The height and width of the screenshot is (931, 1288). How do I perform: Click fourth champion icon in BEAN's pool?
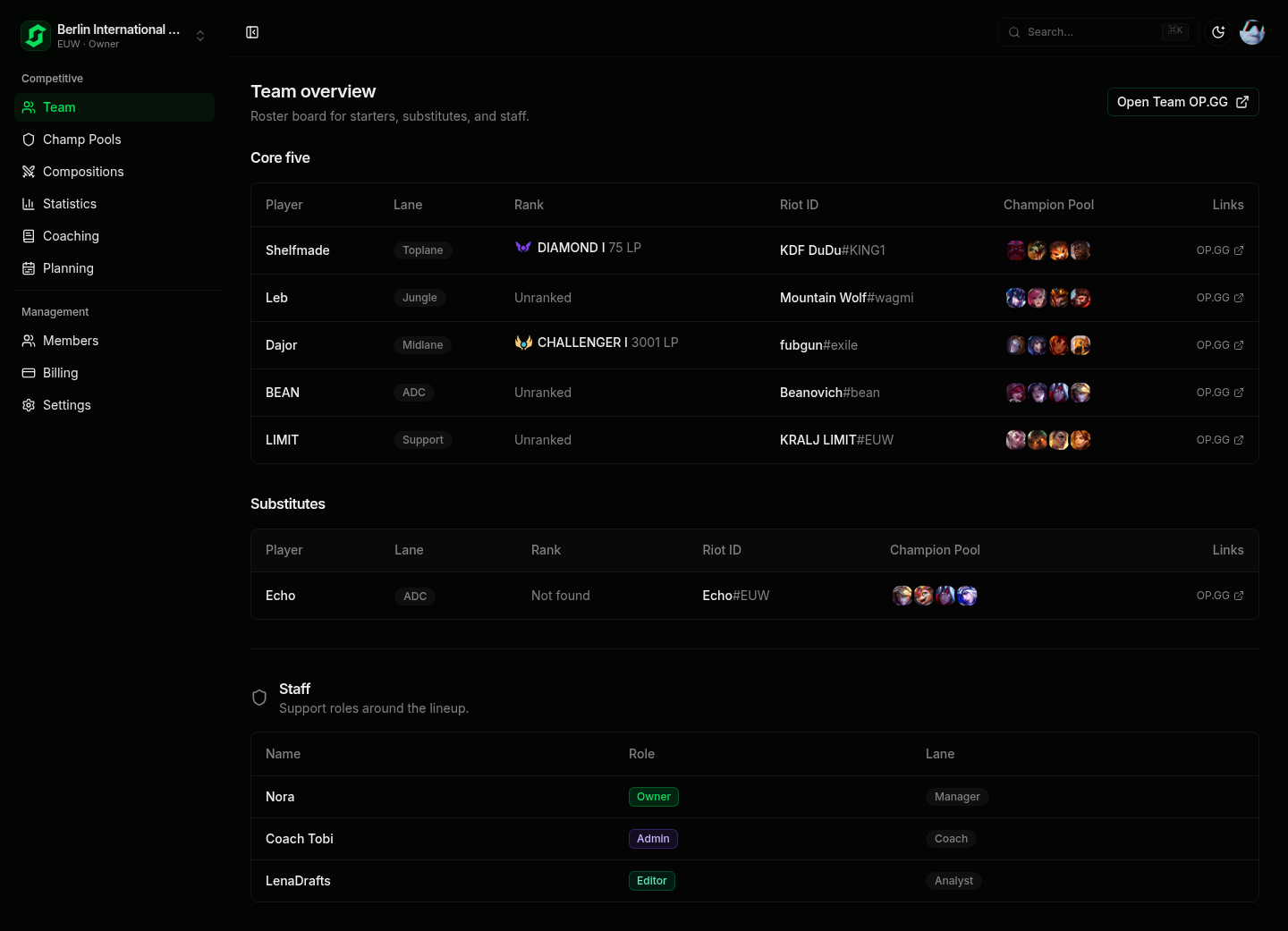(1080, 393)
